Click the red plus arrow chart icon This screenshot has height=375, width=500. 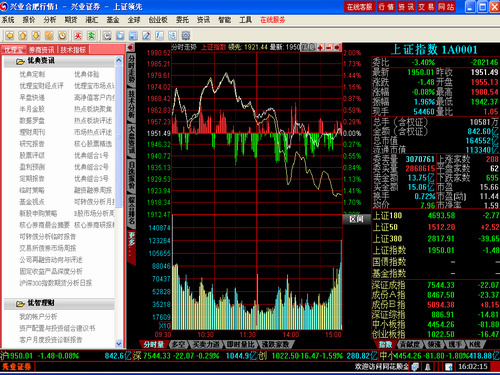[321, 47]
